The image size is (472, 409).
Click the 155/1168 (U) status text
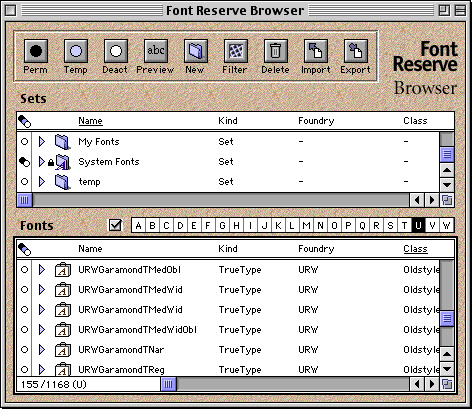pyautogui.click(x=53, y=384)
